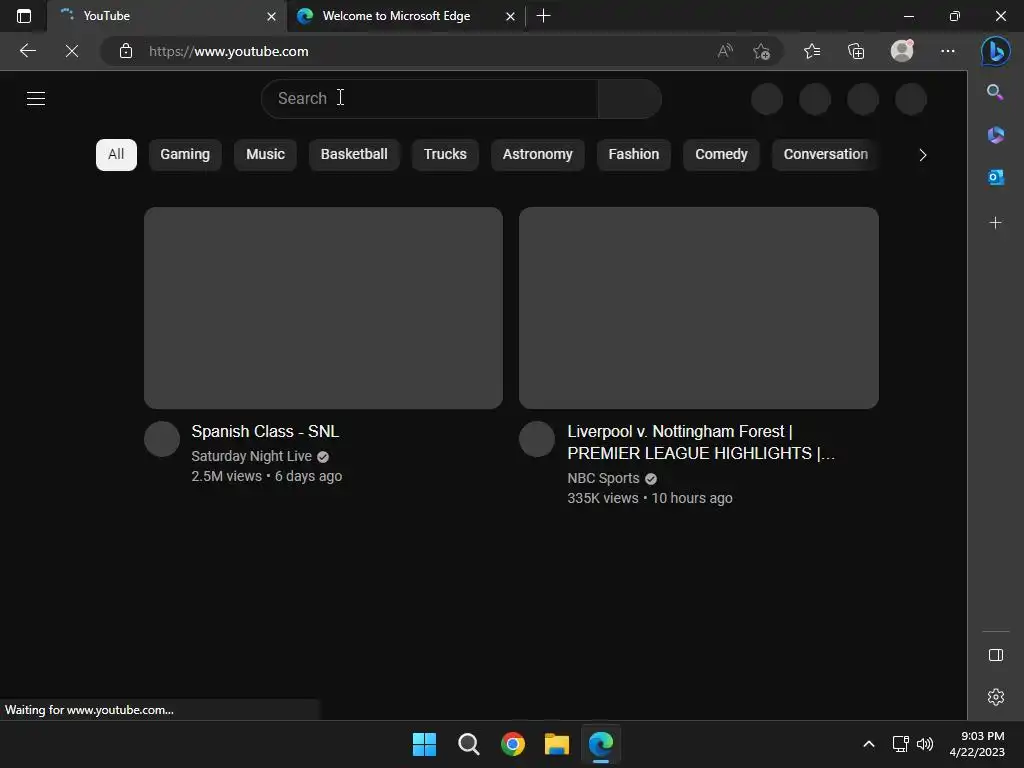
Task: Select the Conversation filter chip
Action: (825, 154)
